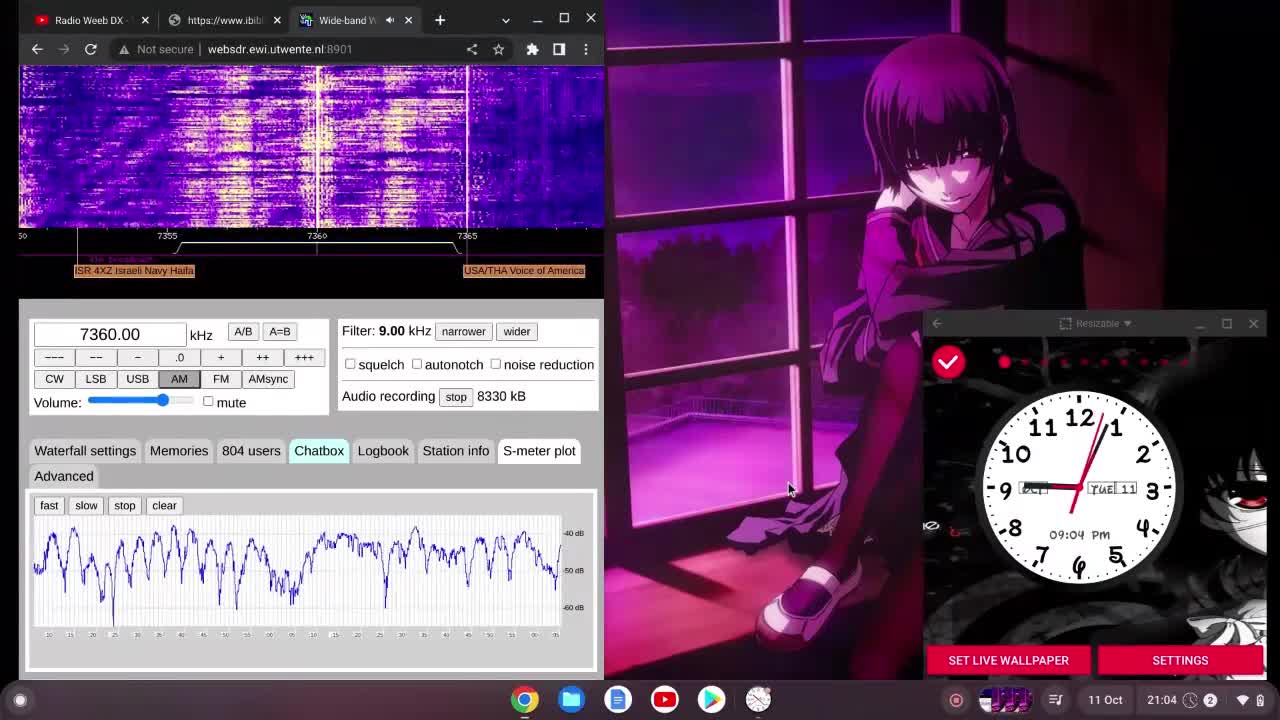Stop the audio recording

pyautogui.click(x=456, y=397)
